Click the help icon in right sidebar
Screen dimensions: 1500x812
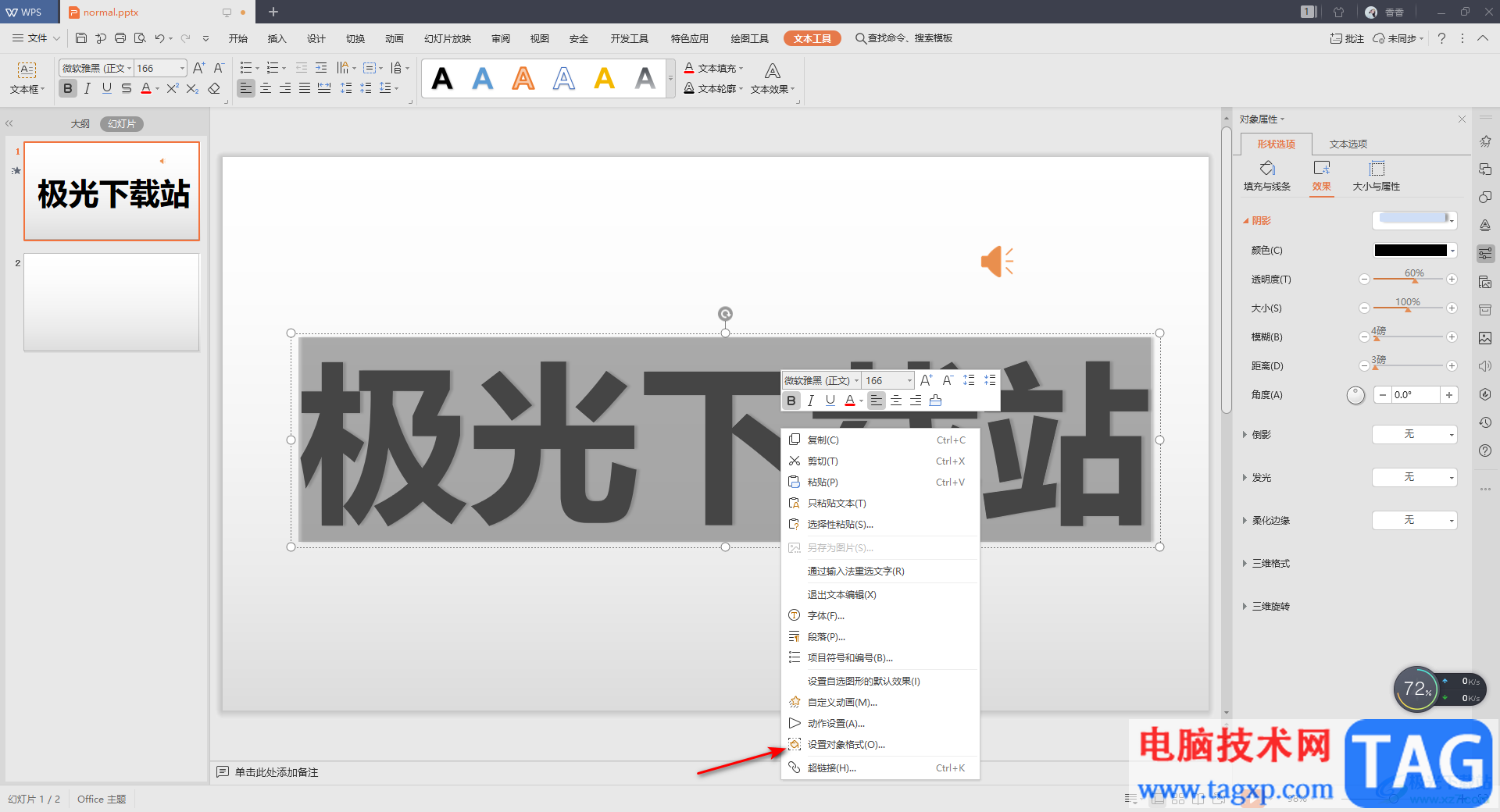(x=1485, y=451)
